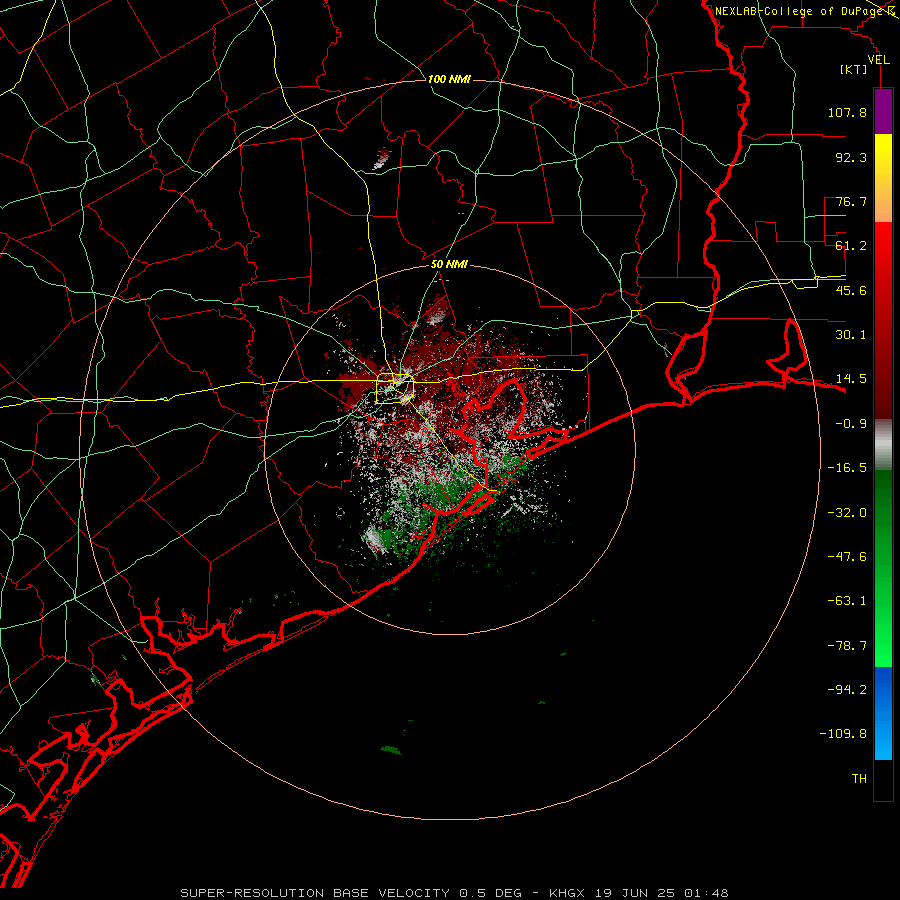The height and width of the screenshot is (900, 900).
Task: Click the small green echo offshore to the south
Action: click(391, 750)
